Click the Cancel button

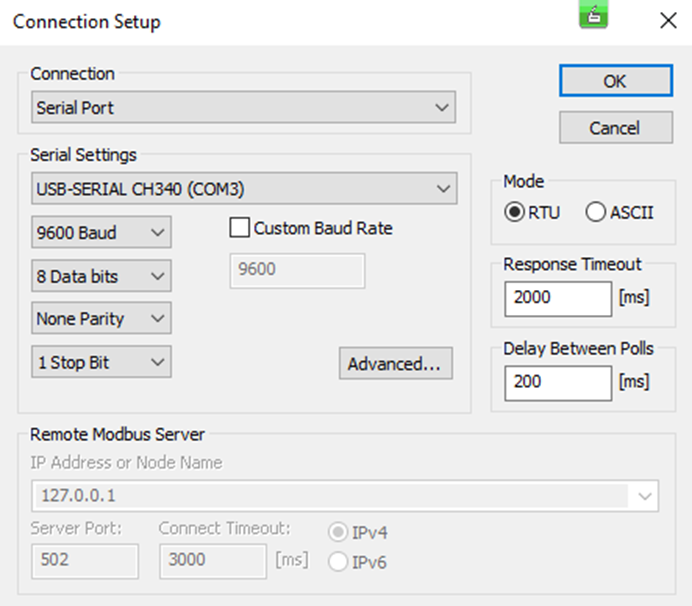pos(614,127)
